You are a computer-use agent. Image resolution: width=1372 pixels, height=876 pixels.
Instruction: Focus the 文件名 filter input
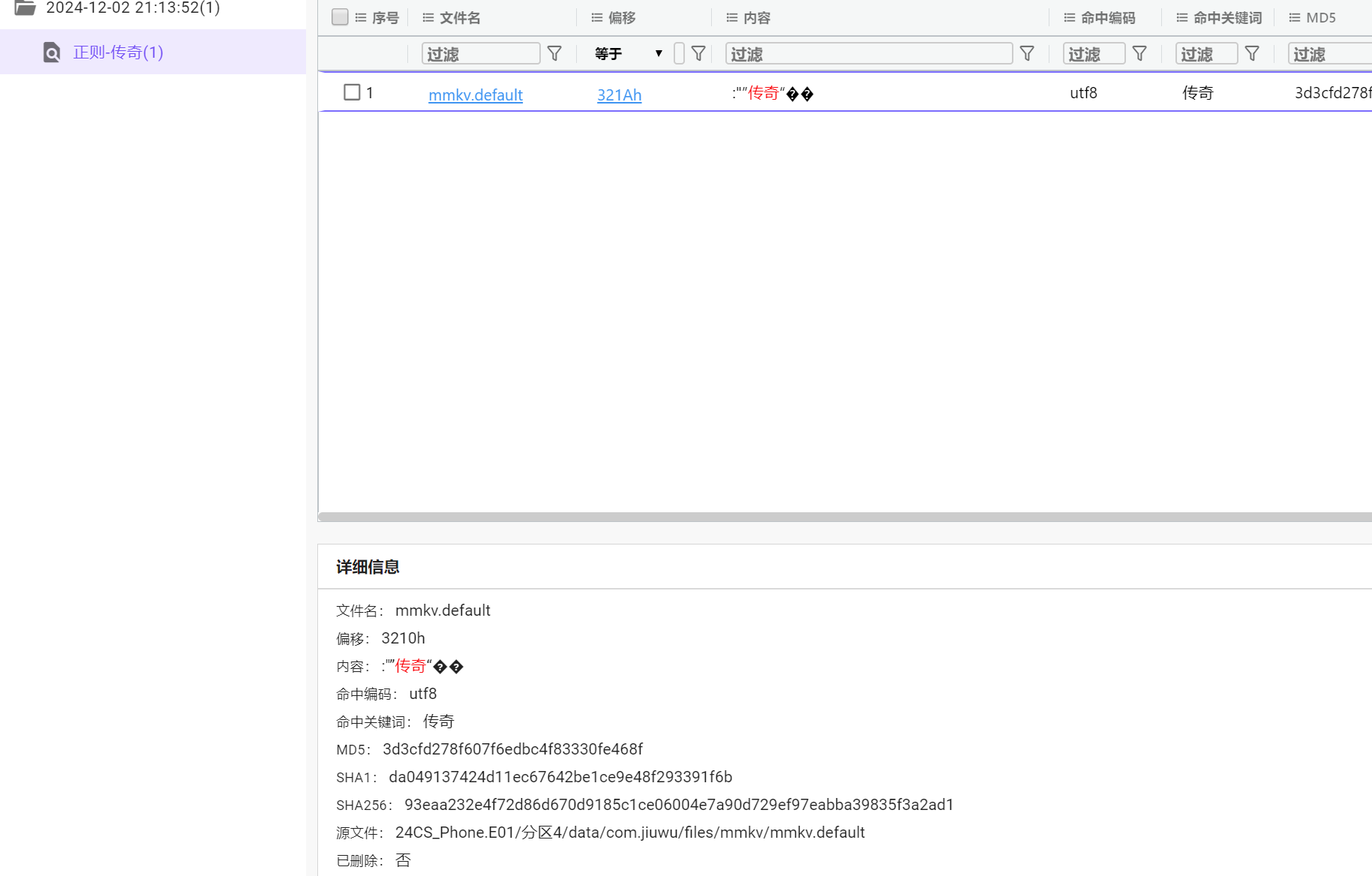pos(481,53)
